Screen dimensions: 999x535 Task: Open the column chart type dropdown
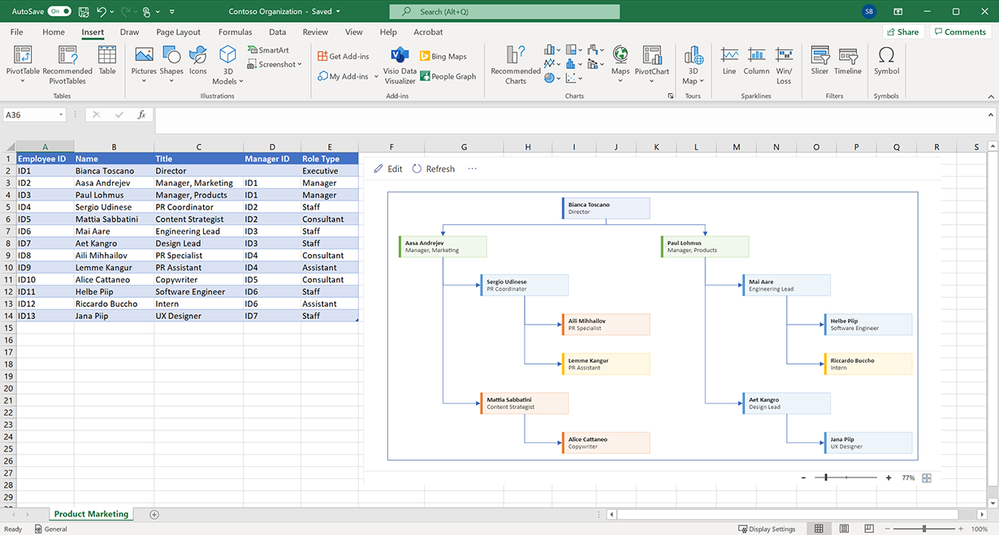pyautogui.click(x=559, y=50)
